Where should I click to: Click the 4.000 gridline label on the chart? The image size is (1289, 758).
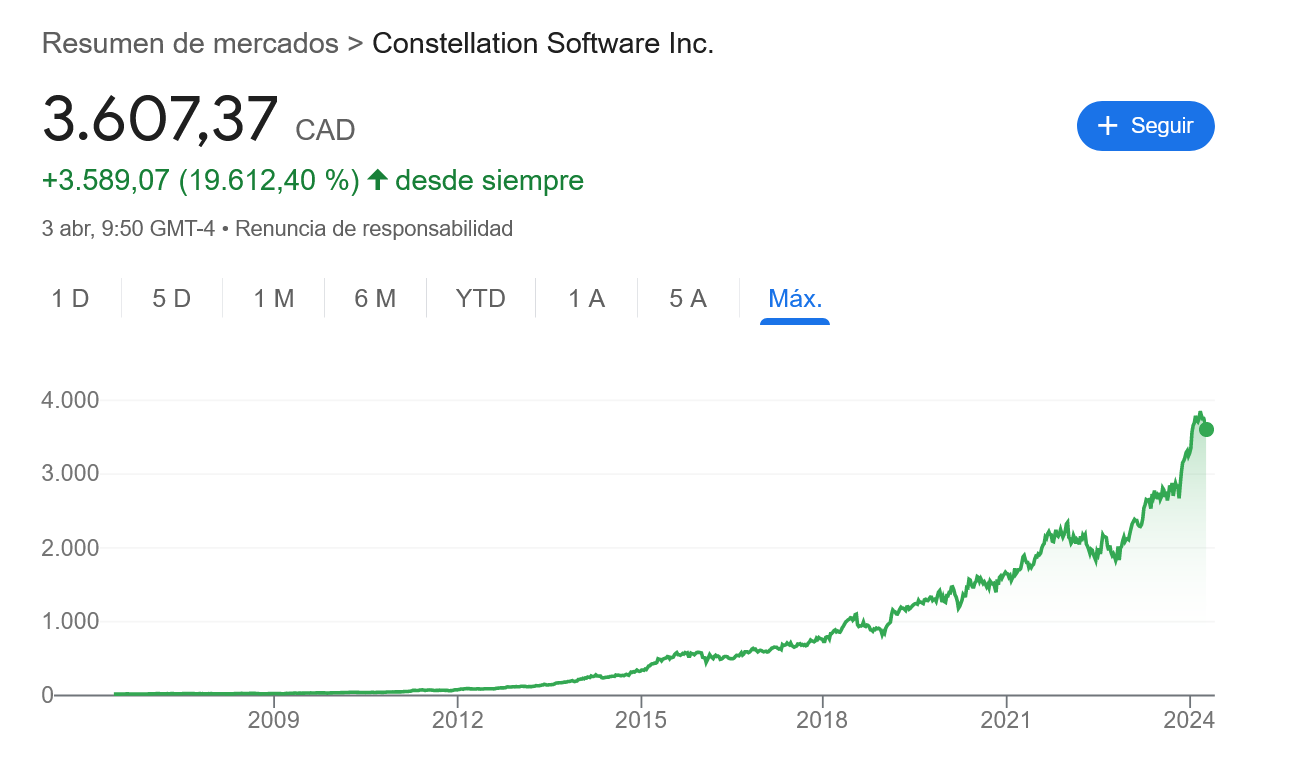[68, 399]
